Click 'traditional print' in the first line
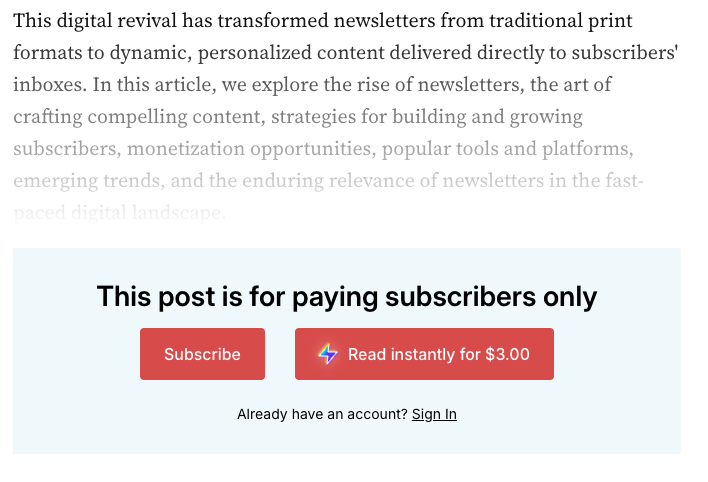Screen dimensions: 708x482 [561, 21]
